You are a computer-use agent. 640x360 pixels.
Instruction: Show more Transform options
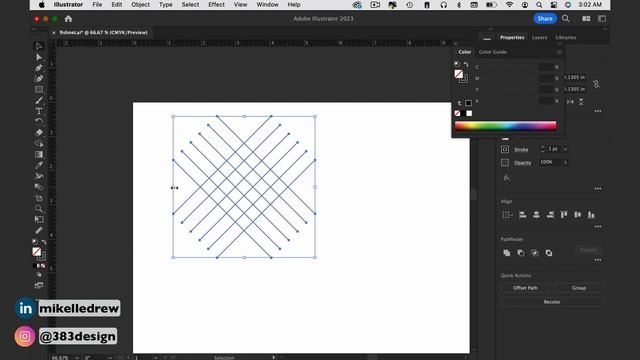coord(598,111)
